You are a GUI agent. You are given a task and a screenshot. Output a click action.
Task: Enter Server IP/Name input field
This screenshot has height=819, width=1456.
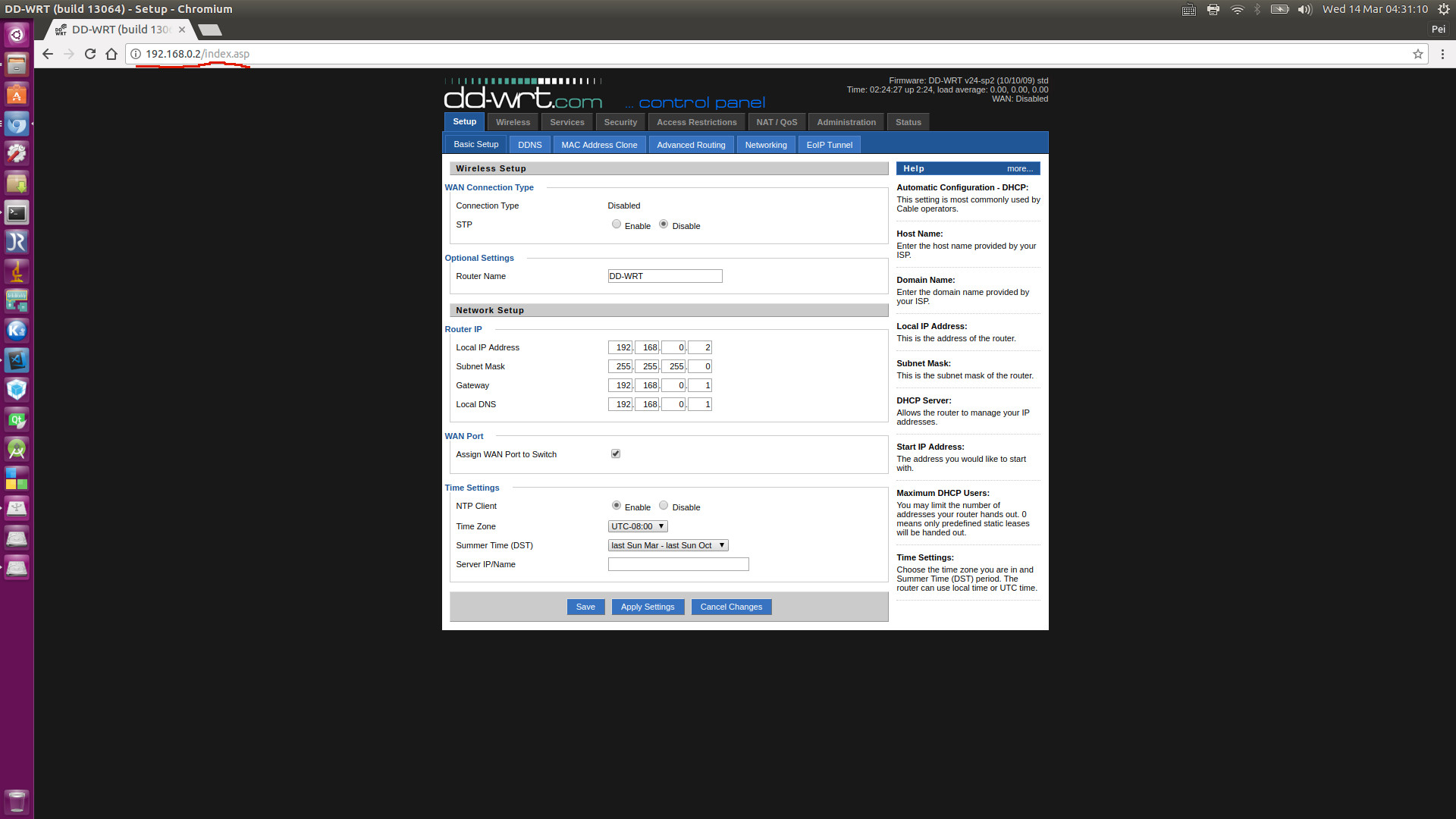click(x=679, y=563)
